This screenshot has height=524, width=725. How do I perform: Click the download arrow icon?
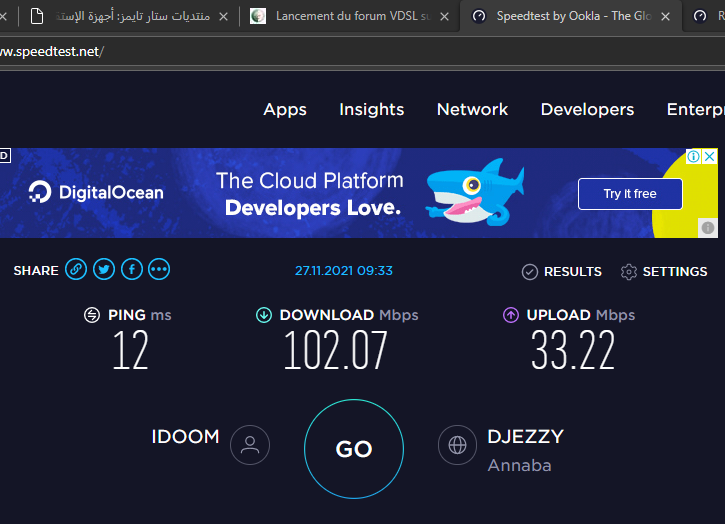pos(264,315)
